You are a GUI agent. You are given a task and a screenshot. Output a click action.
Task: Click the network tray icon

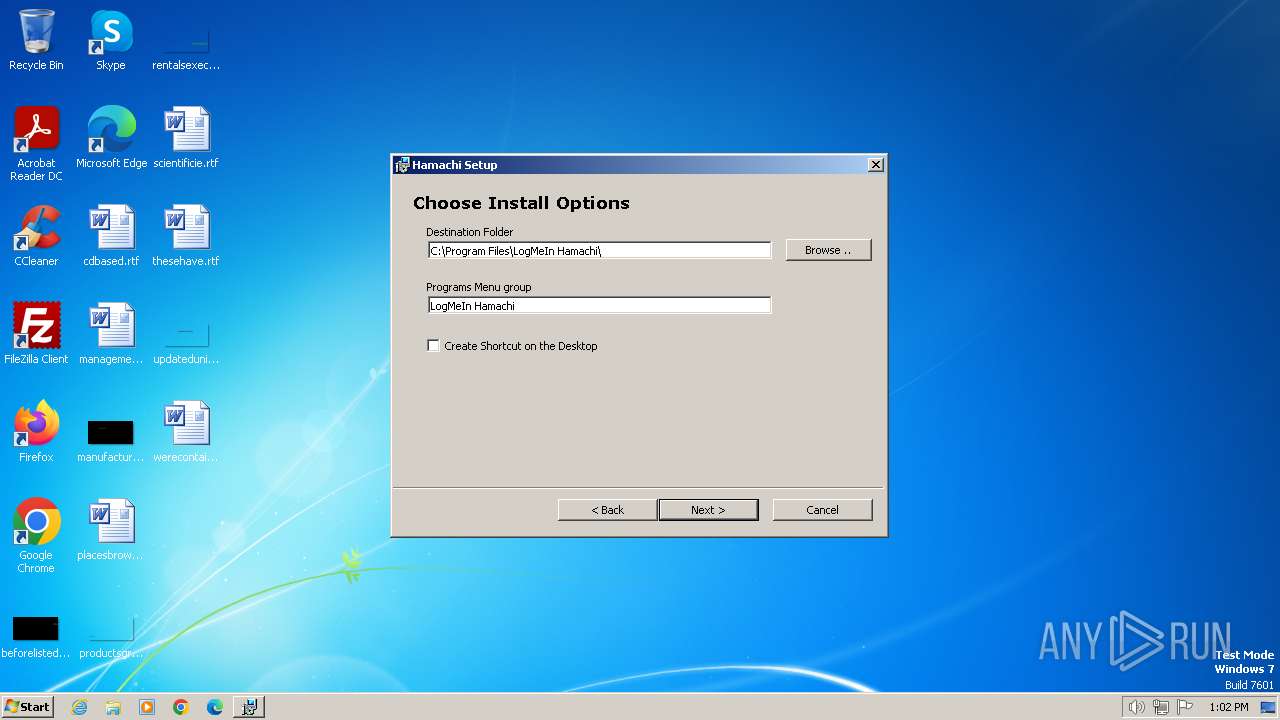1161,707
